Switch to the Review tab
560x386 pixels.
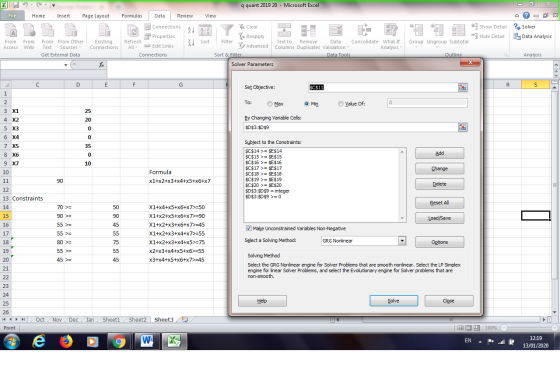pos(185,16)
